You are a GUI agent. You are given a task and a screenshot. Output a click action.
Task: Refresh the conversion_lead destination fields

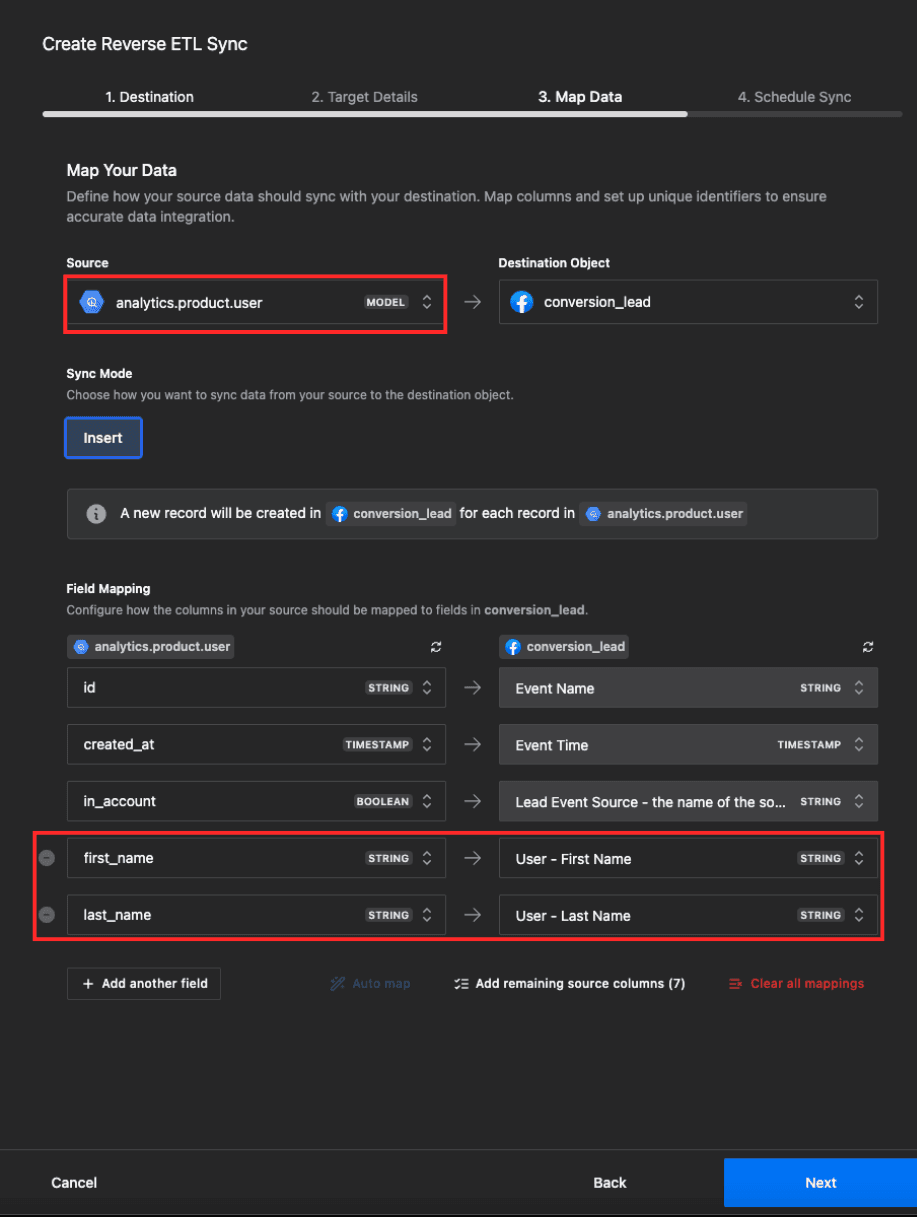(x=867, y=647)
